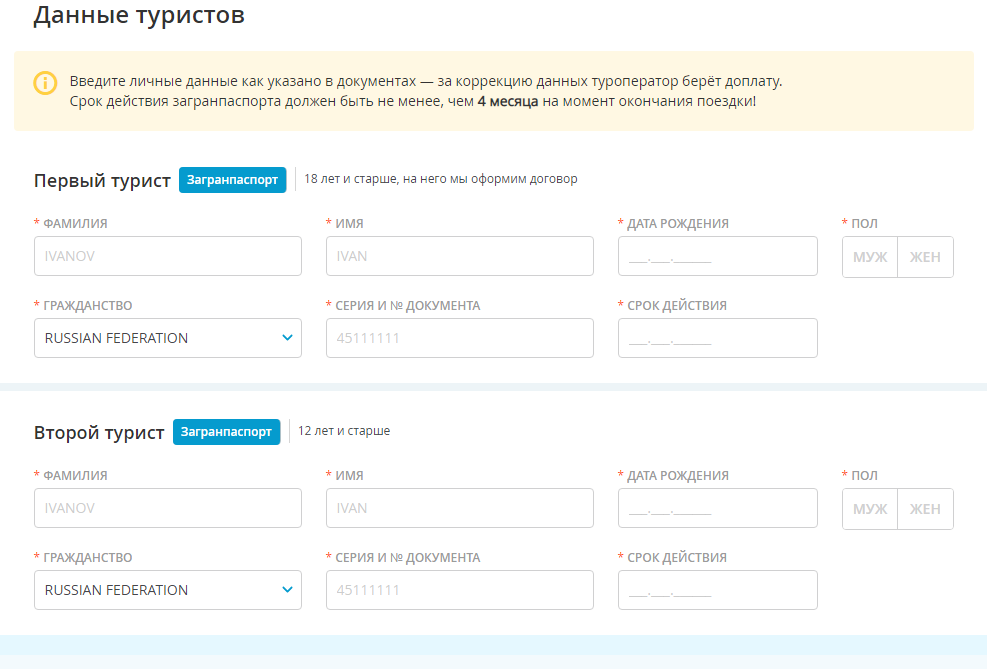This screenshot has height=669, width=987.
Task: Expand second tourist citizenship dropdown
Action: coord(168,590)
